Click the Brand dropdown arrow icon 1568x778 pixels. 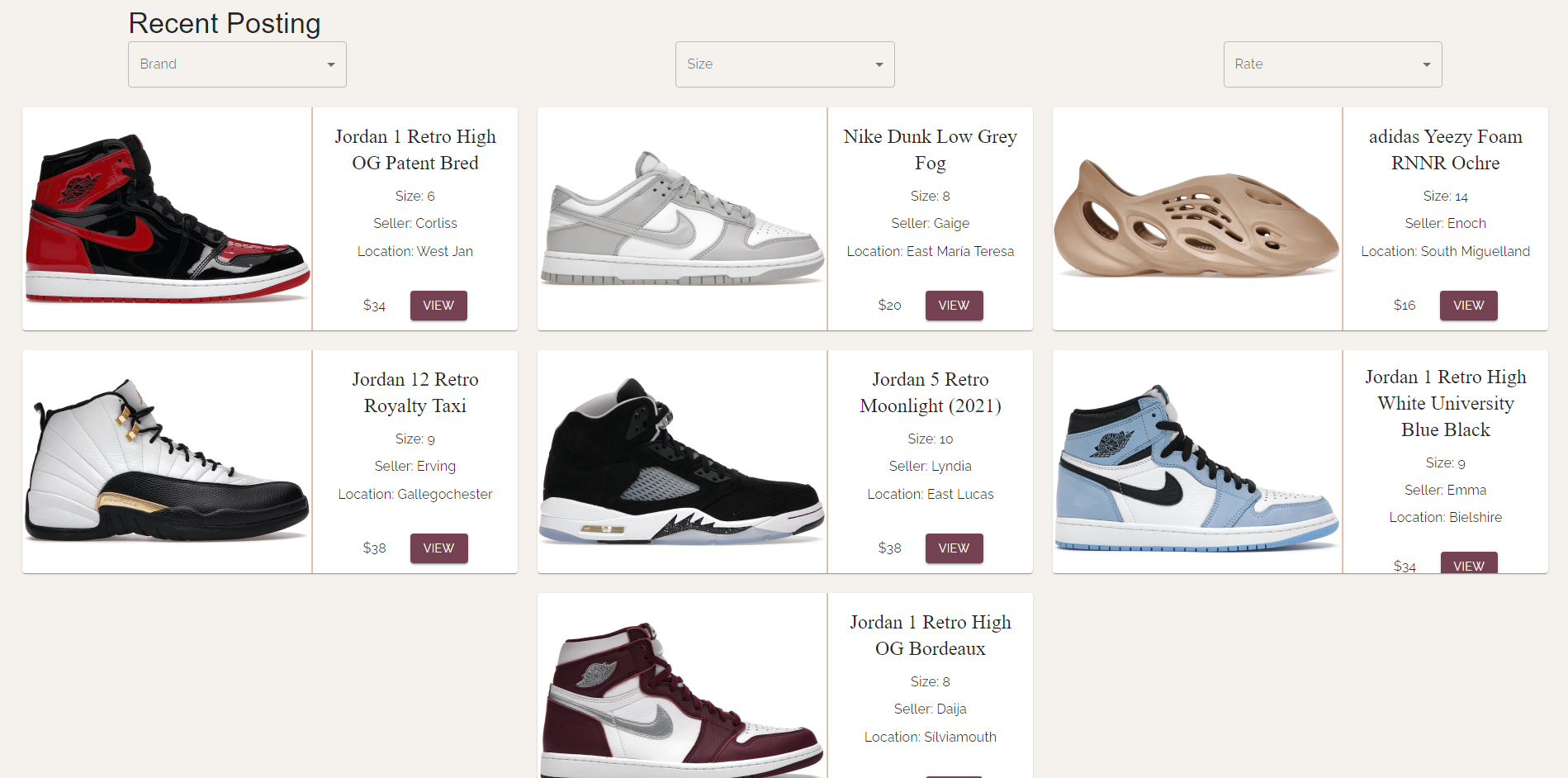[331, 64]
